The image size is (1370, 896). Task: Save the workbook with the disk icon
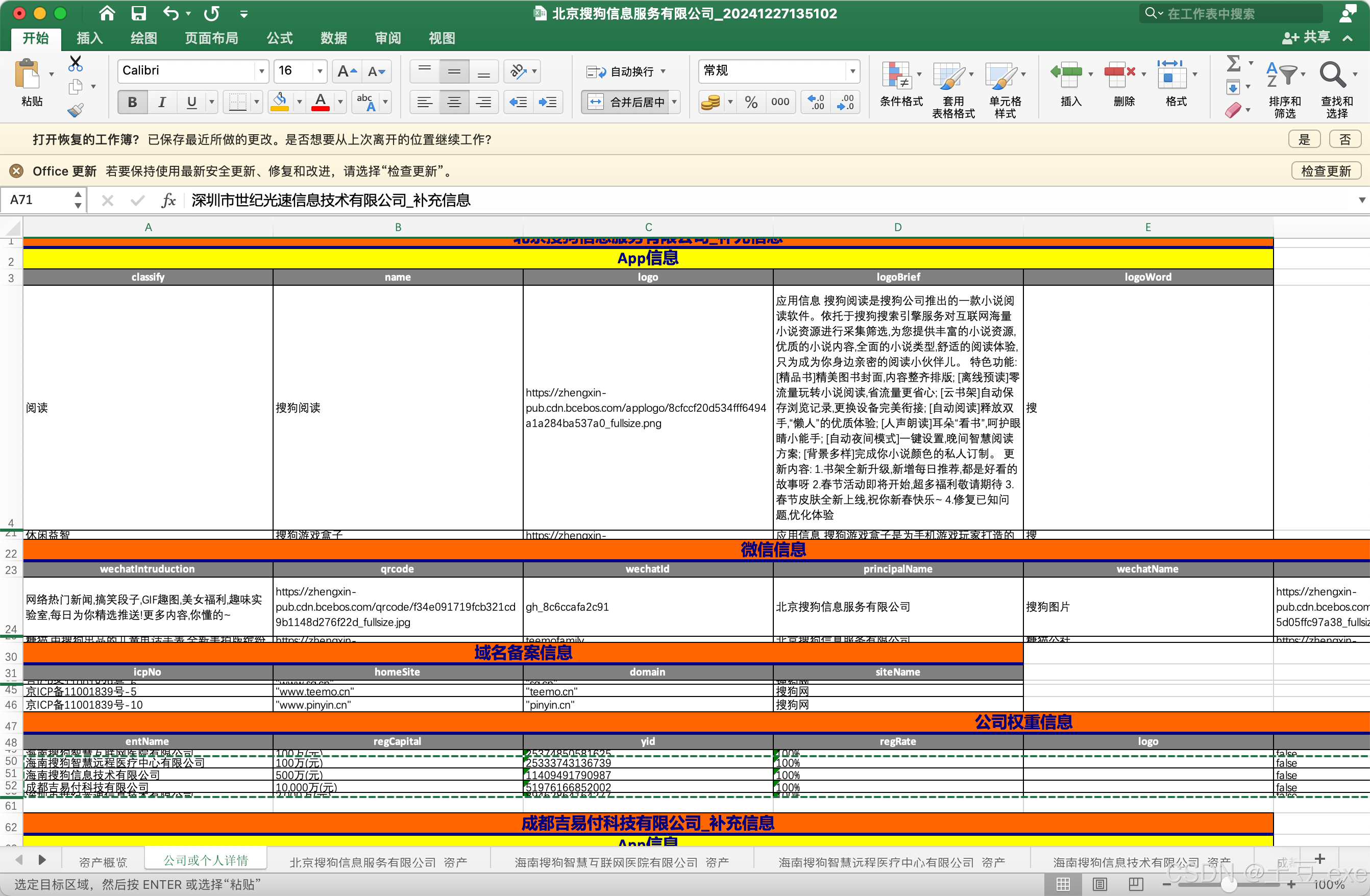pyautogui.click(x=139, y=13)
